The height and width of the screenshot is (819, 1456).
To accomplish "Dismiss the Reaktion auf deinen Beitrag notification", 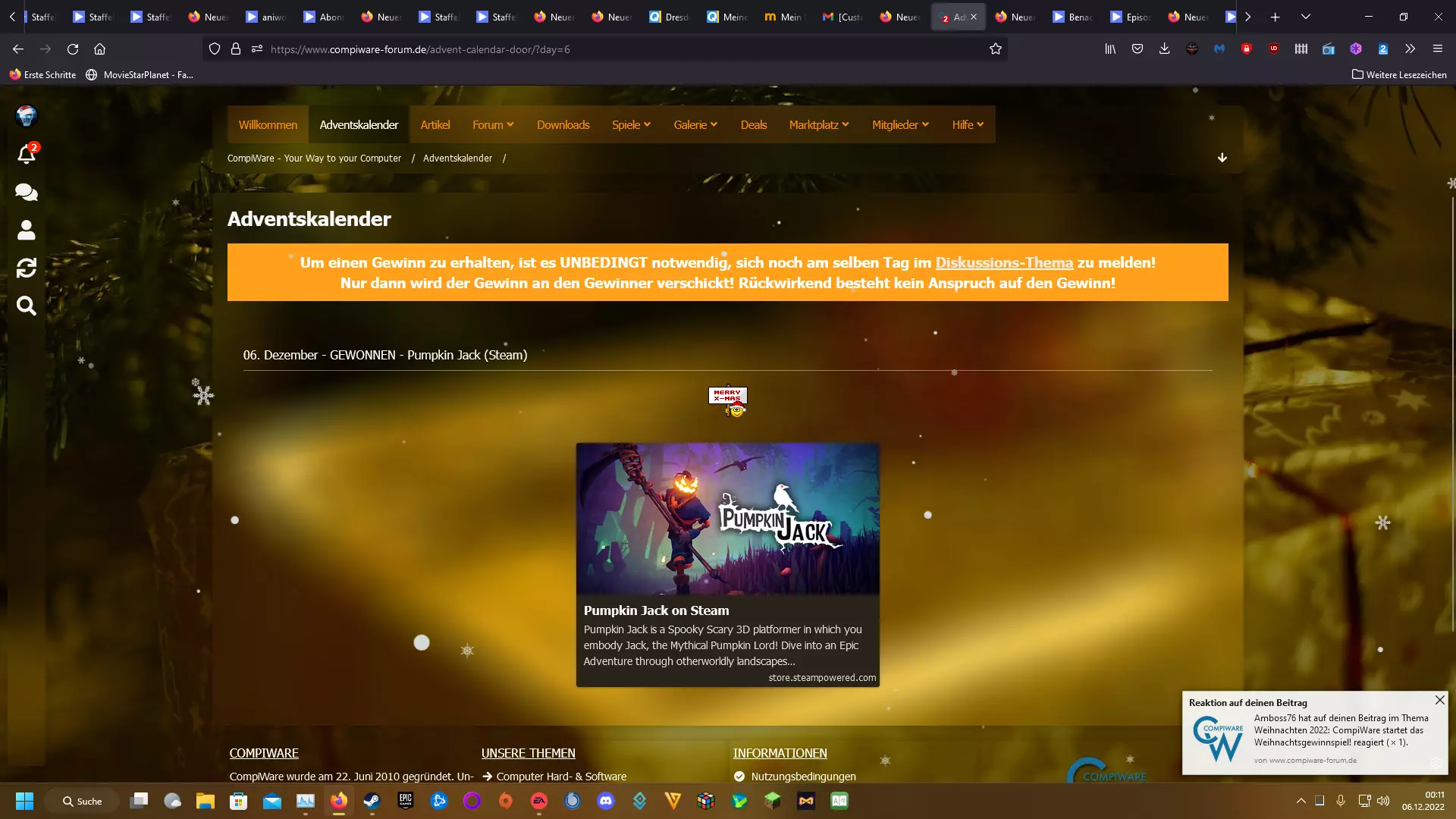I will click(x=1439, y=700).
